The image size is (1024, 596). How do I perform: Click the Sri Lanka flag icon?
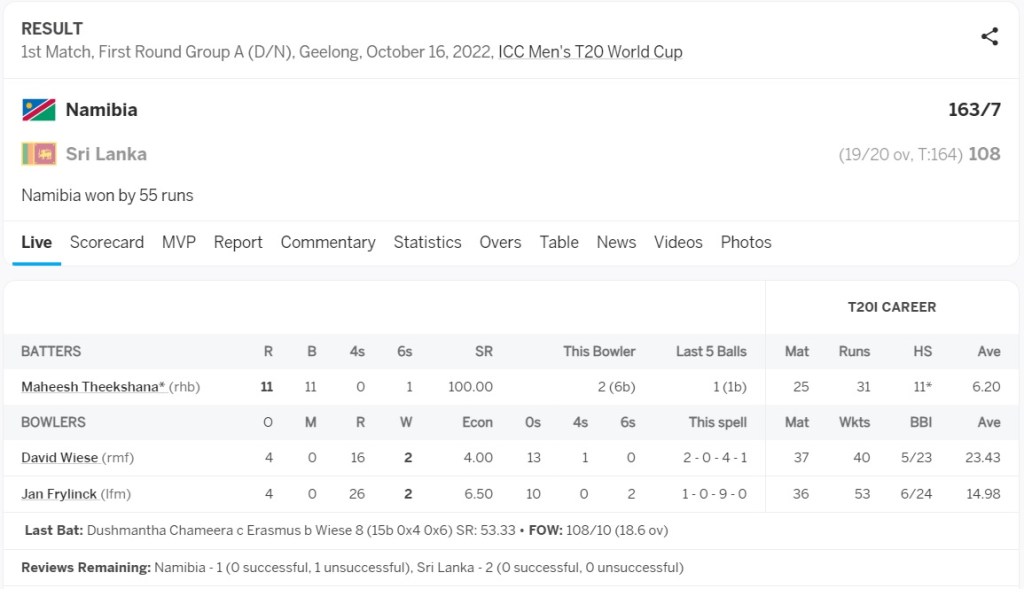39,154
